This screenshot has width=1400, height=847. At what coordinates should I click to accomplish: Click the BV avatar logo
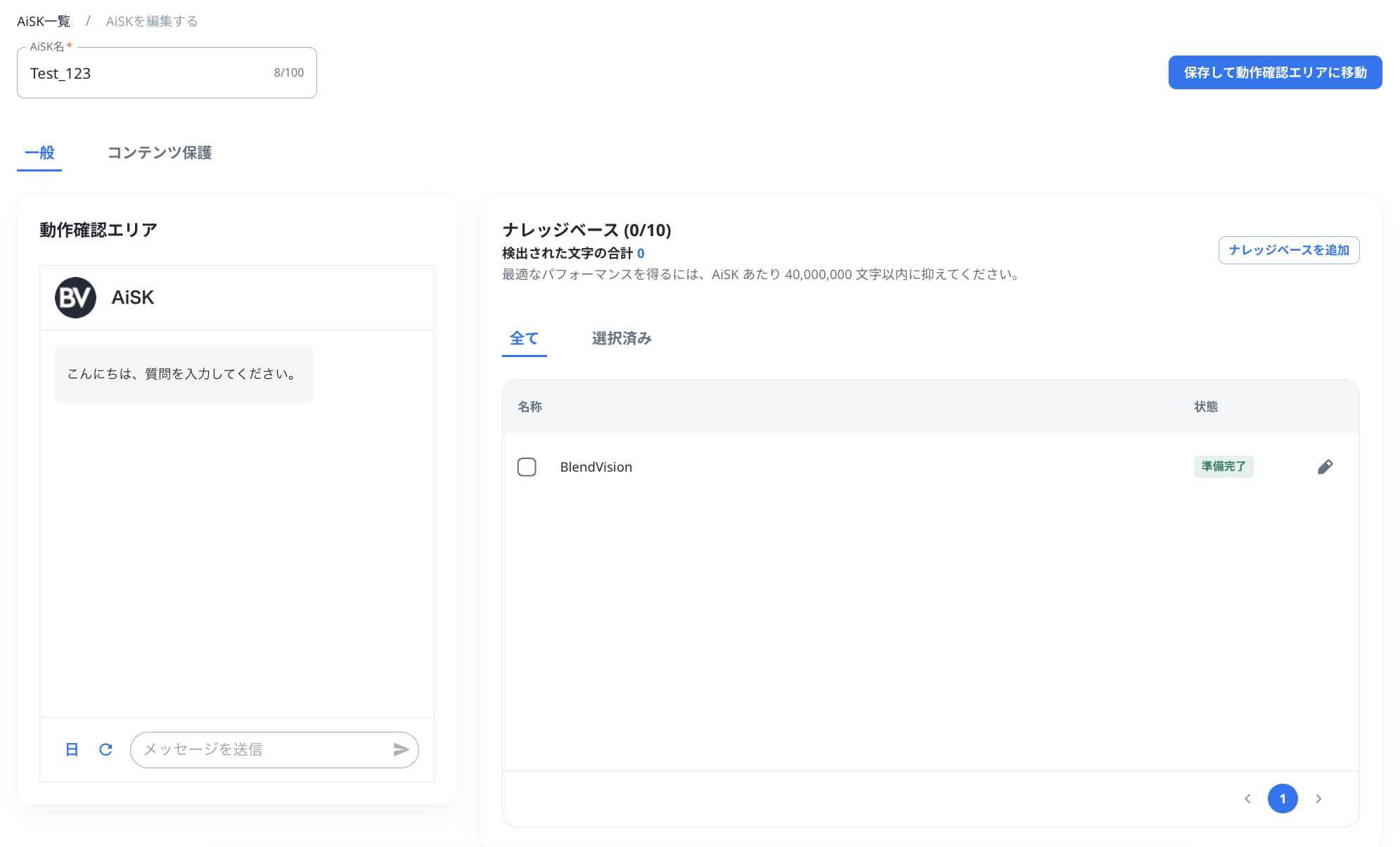pyautogui.click(x=75, y=297)
